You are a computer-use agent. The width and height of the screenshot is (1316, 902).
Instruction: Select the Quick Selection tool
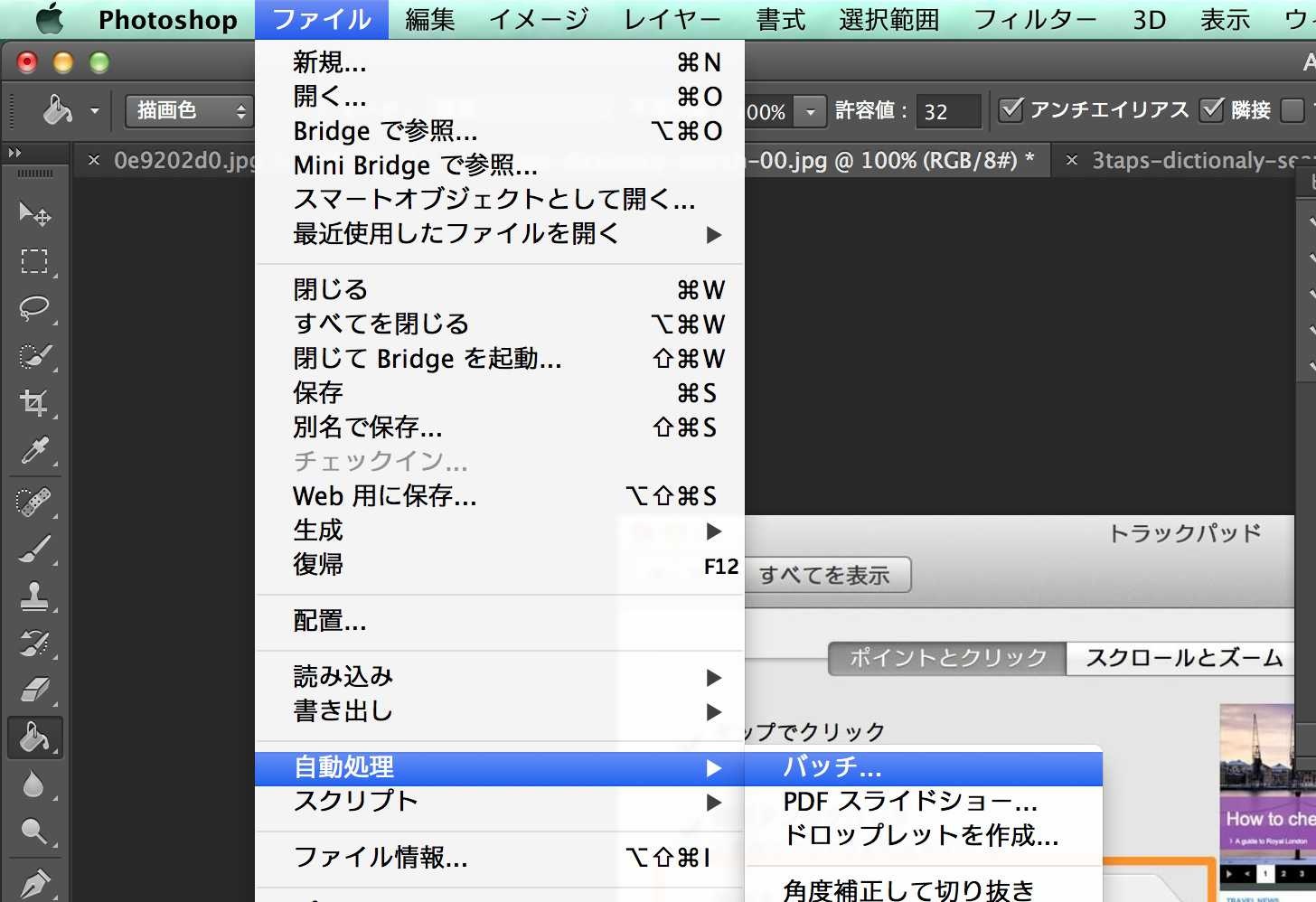34,355
